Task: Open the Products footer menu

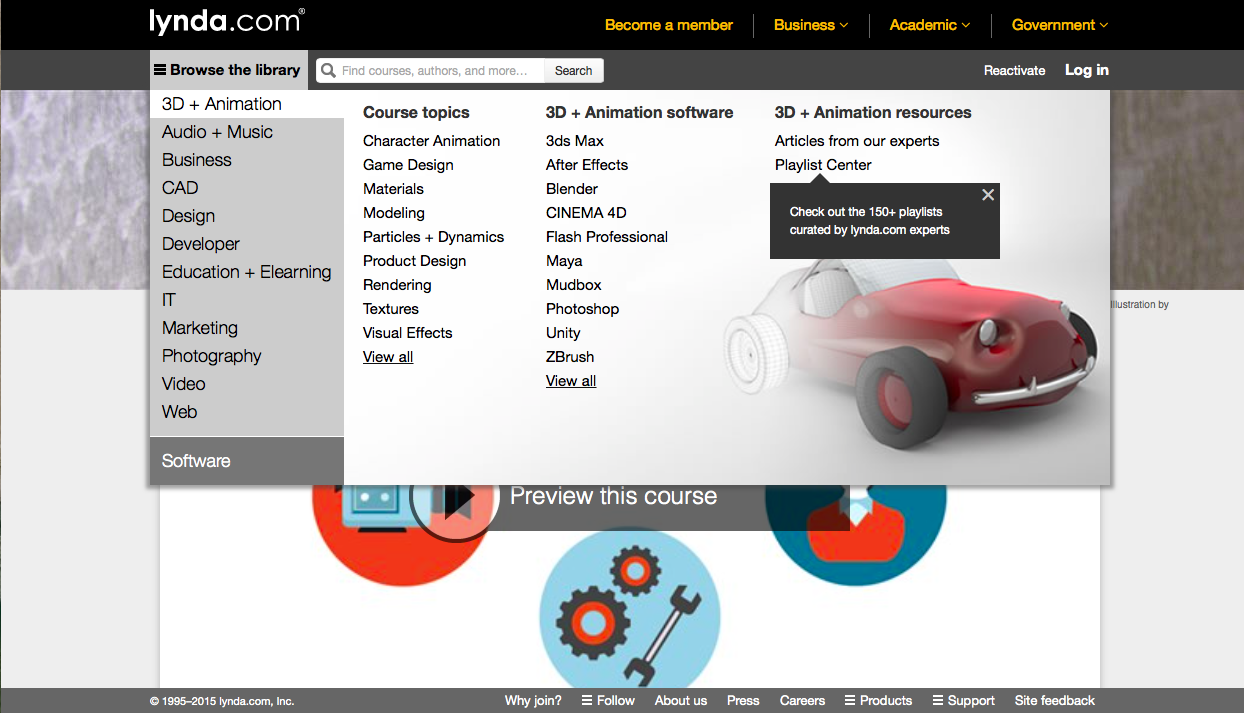Action: (x=878, y=701)
